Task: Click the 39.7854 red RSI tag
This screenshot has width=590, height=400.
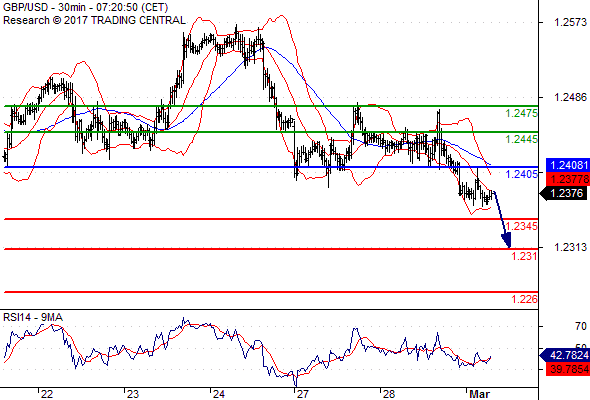Action: pos(568,369)
